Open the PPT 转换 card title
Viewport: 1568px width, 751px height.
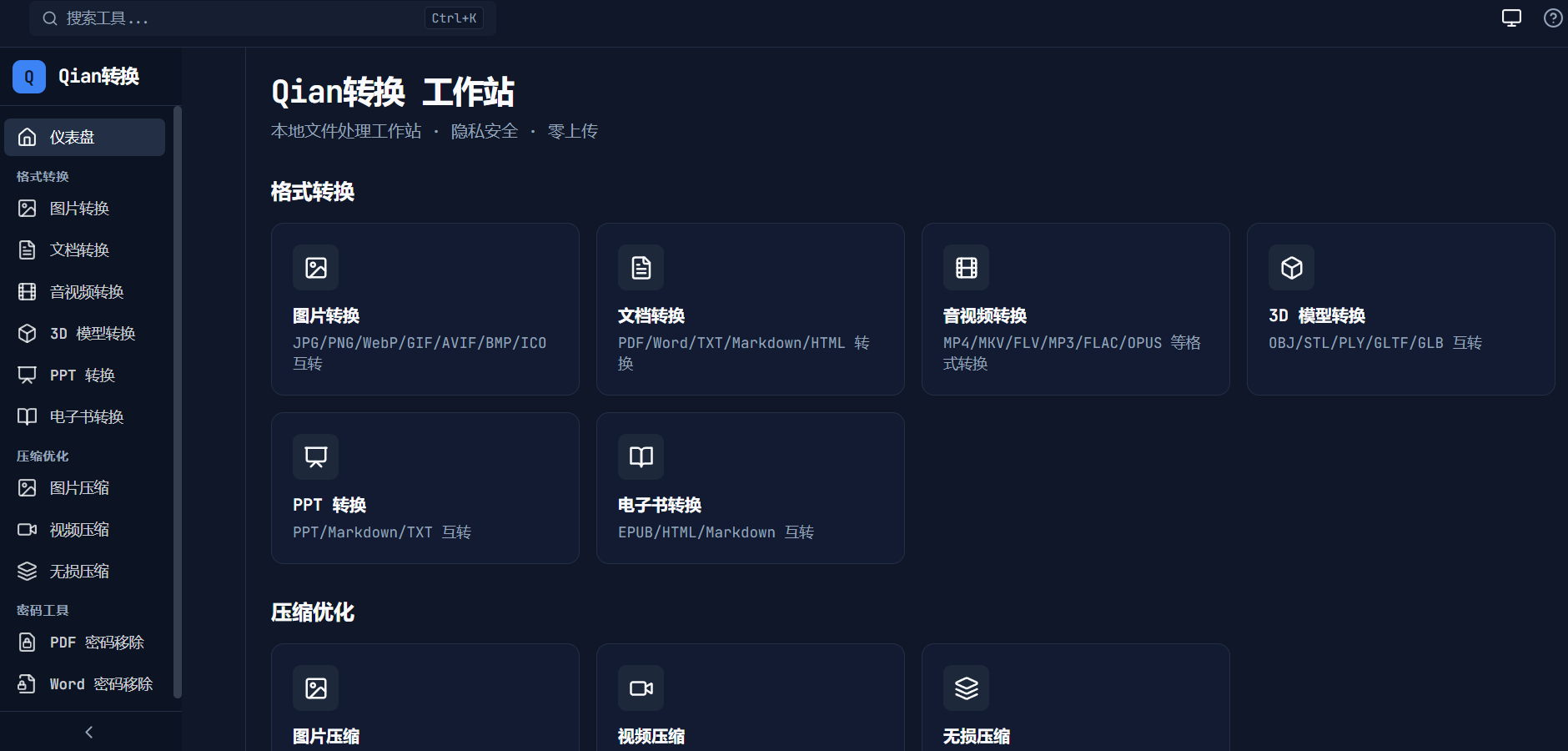click(x=329, y=506)
